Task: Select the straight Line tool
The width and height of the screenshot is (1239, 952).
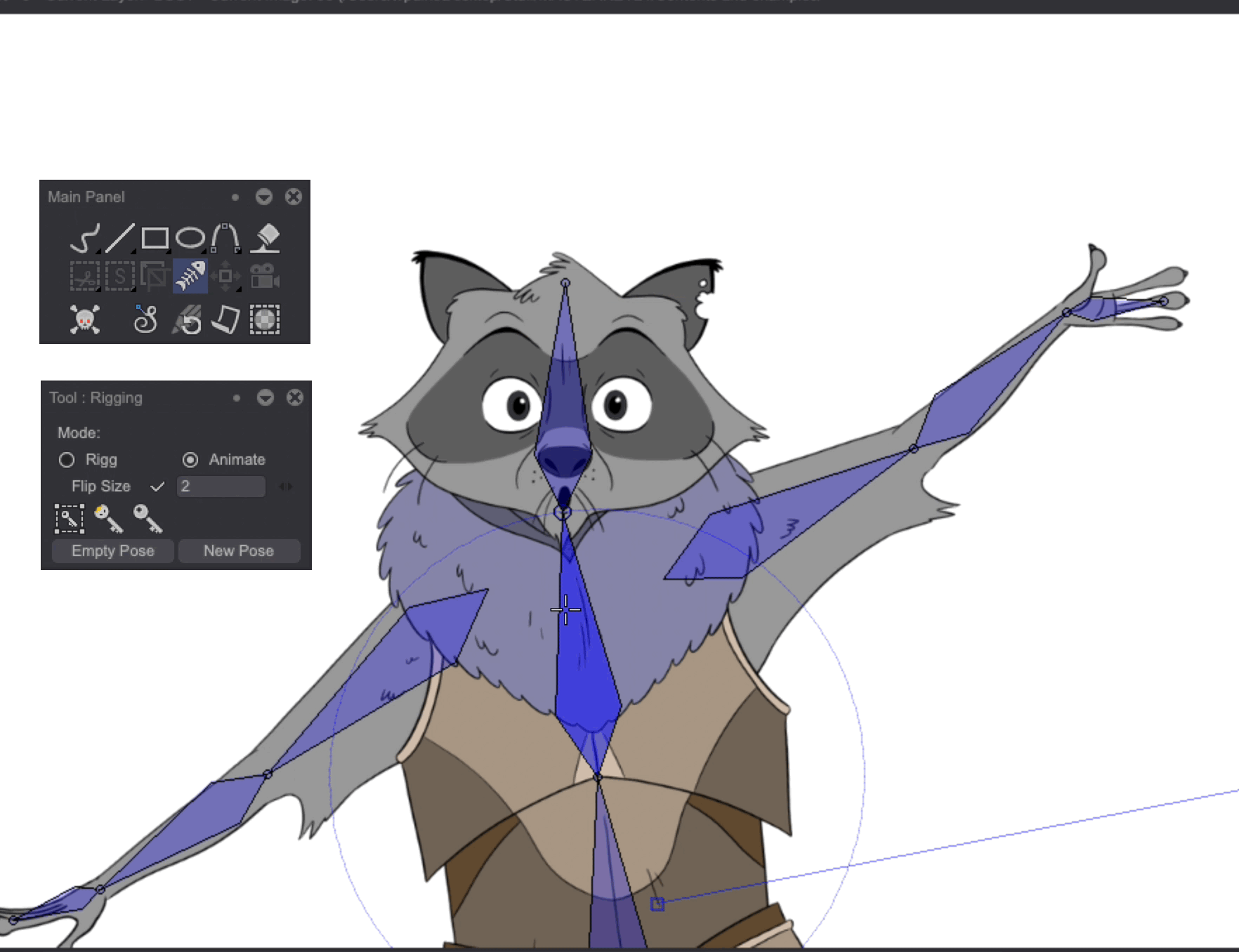Action: (x=121, y=239)
